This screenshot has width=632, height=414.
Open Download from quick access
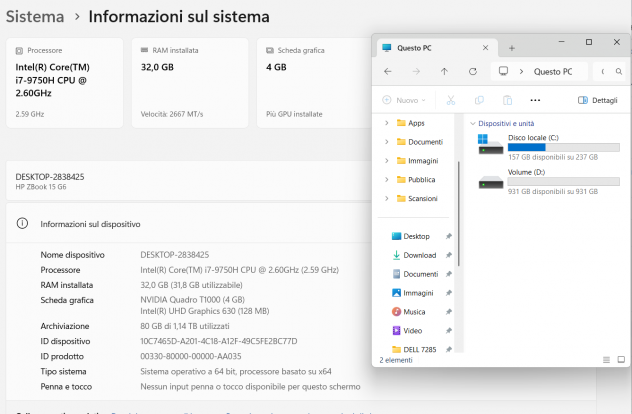[x=421, y=255]
